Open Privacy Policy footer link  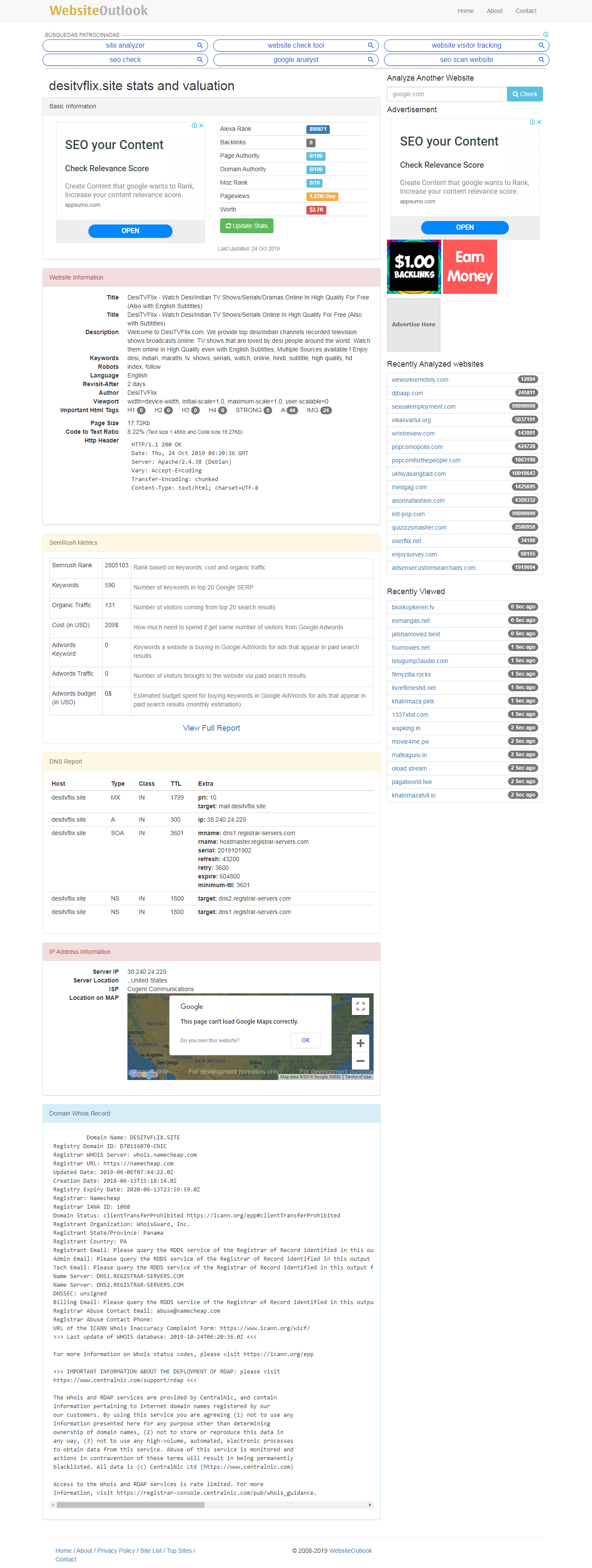116,1550
